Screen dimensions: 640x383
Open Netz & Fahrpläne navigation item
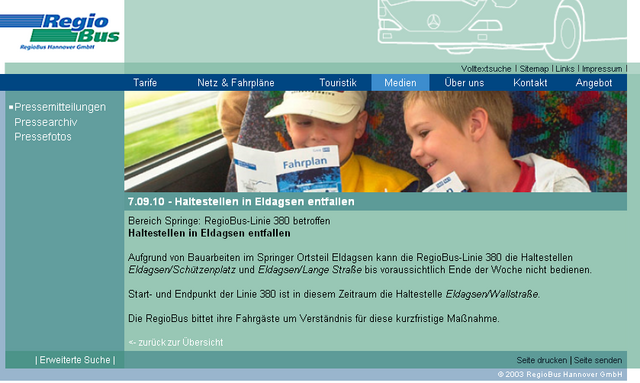point(236,83)
